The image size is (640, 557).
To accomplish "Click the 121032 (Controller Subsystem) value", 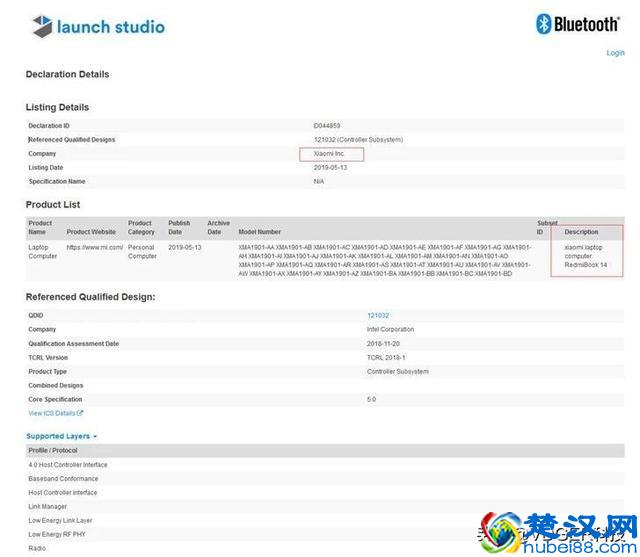I will coord(358,140).
